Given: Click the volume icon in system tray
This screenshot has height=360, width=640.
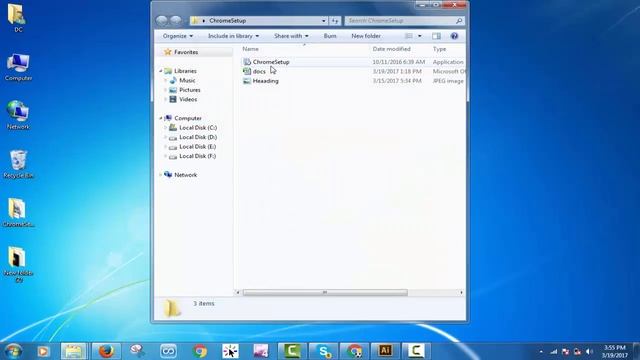Looking at the screenshot, I should coord(589,351).
